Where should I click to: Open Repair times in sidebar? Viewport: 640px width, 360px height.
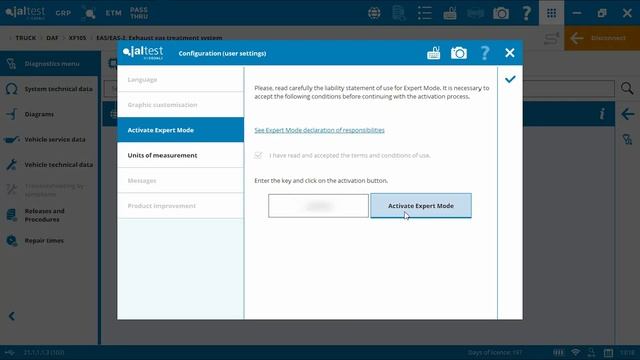coord(50,240)
